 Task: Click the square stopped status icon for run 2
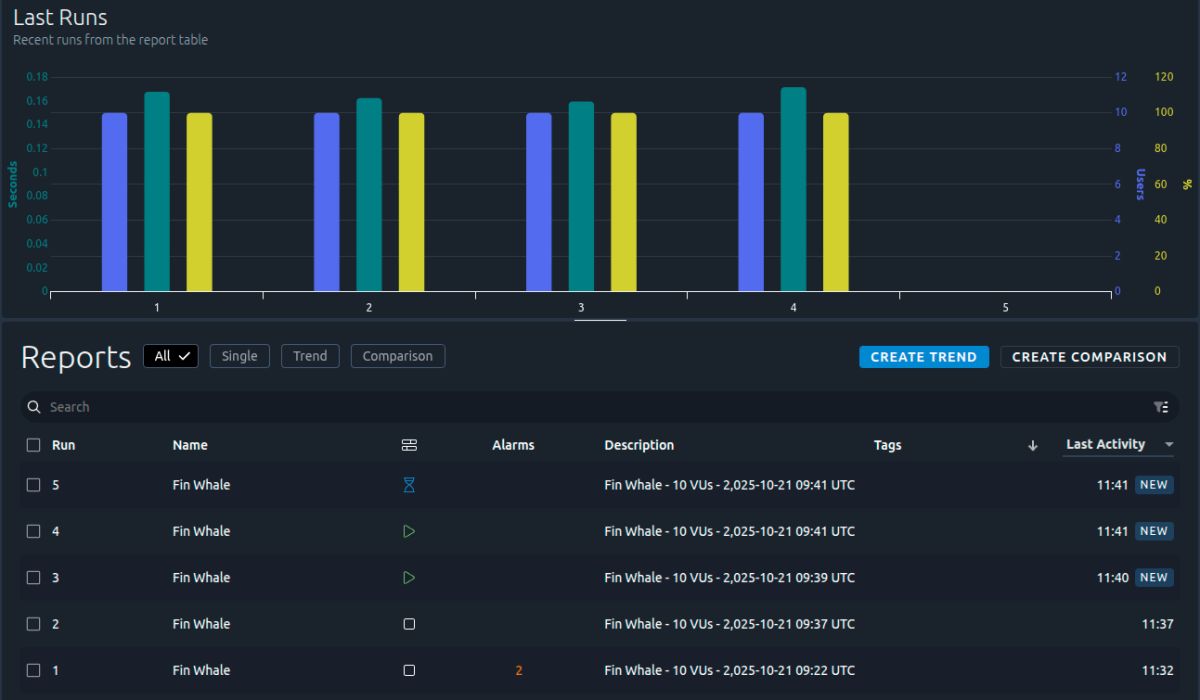pyautogui.click(x=409, y=624)
